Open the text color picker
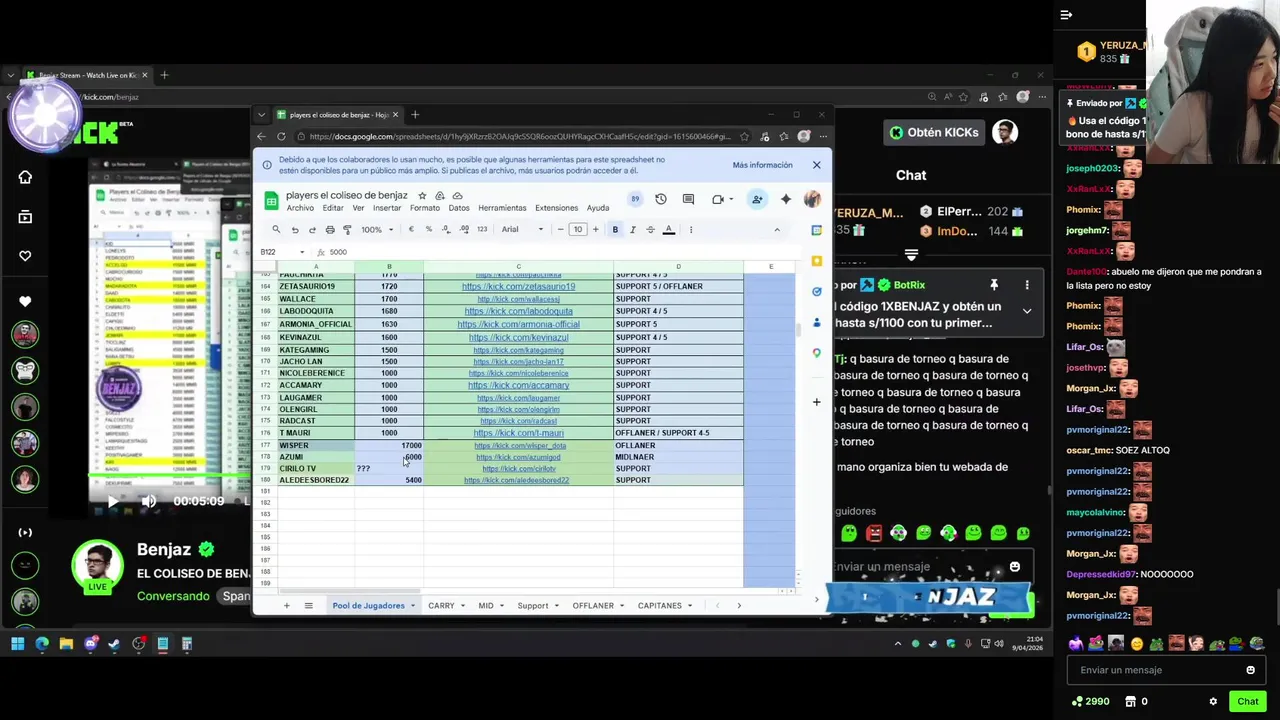1280x720 pixels. click(x=669, y=230)
